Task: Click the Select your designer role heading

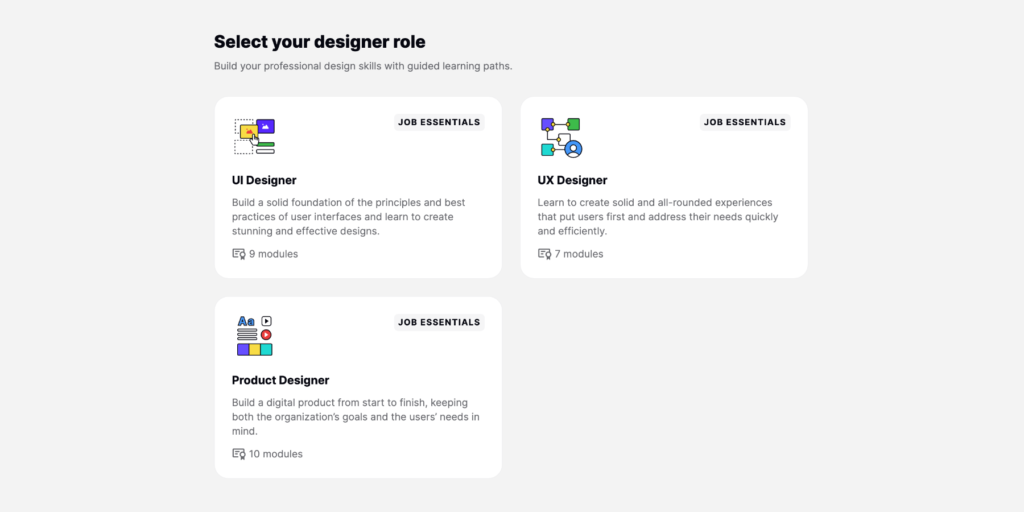Action: click(x=319, y=42)
